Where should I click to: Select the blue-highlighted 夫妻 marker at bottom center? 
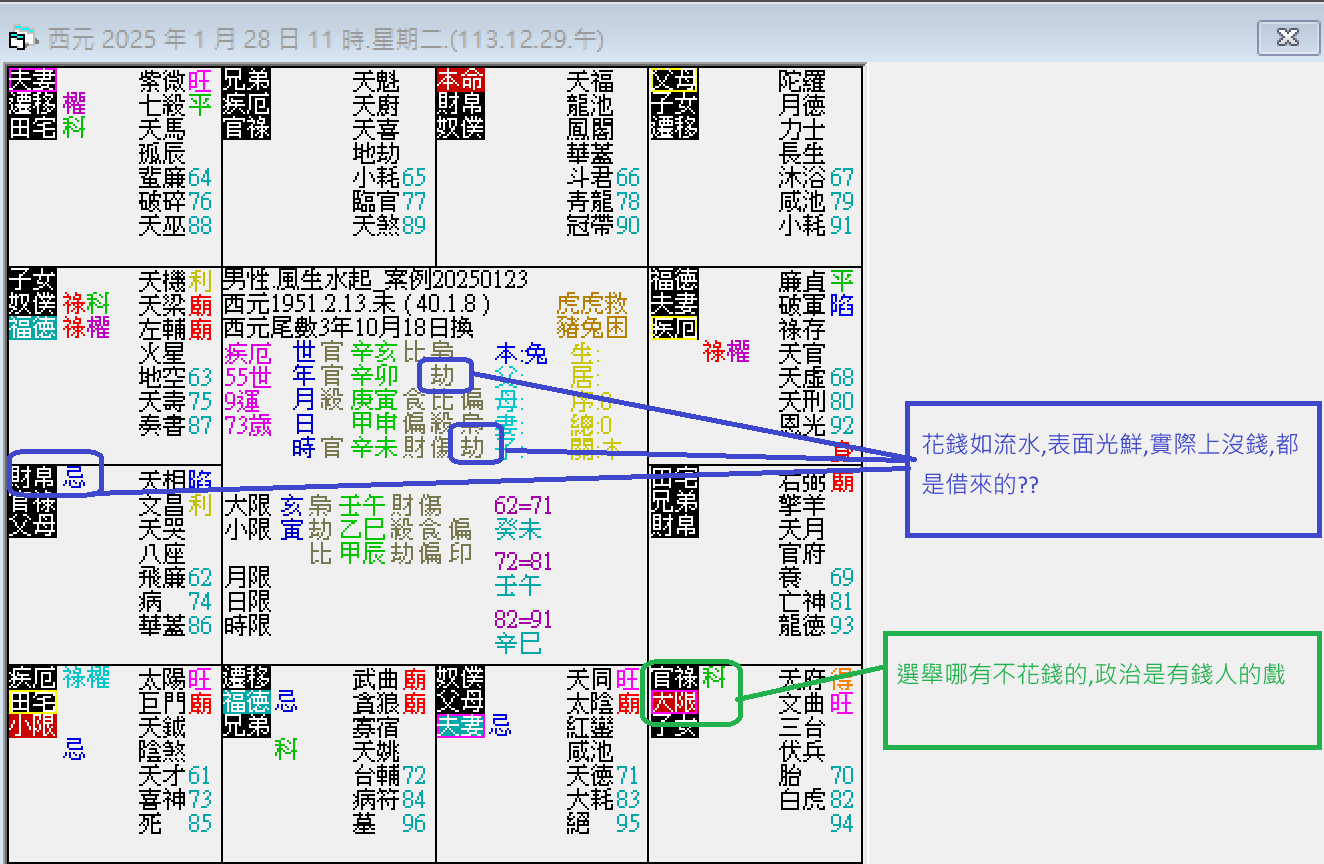[460, 727]
